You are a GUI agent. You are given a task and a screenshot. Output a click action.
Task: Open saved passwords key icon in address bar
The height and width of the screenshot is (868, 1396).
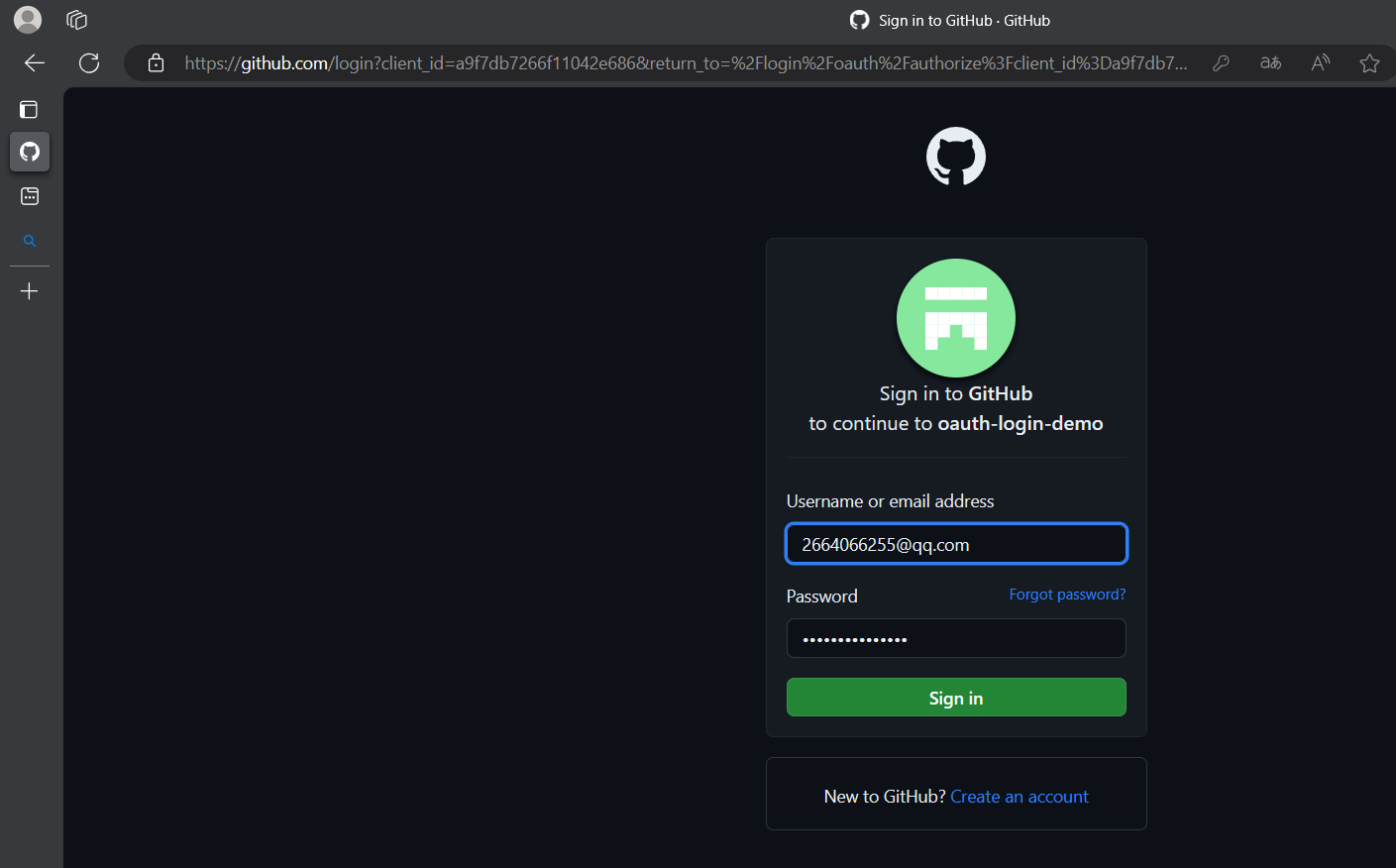point(1221,63)
